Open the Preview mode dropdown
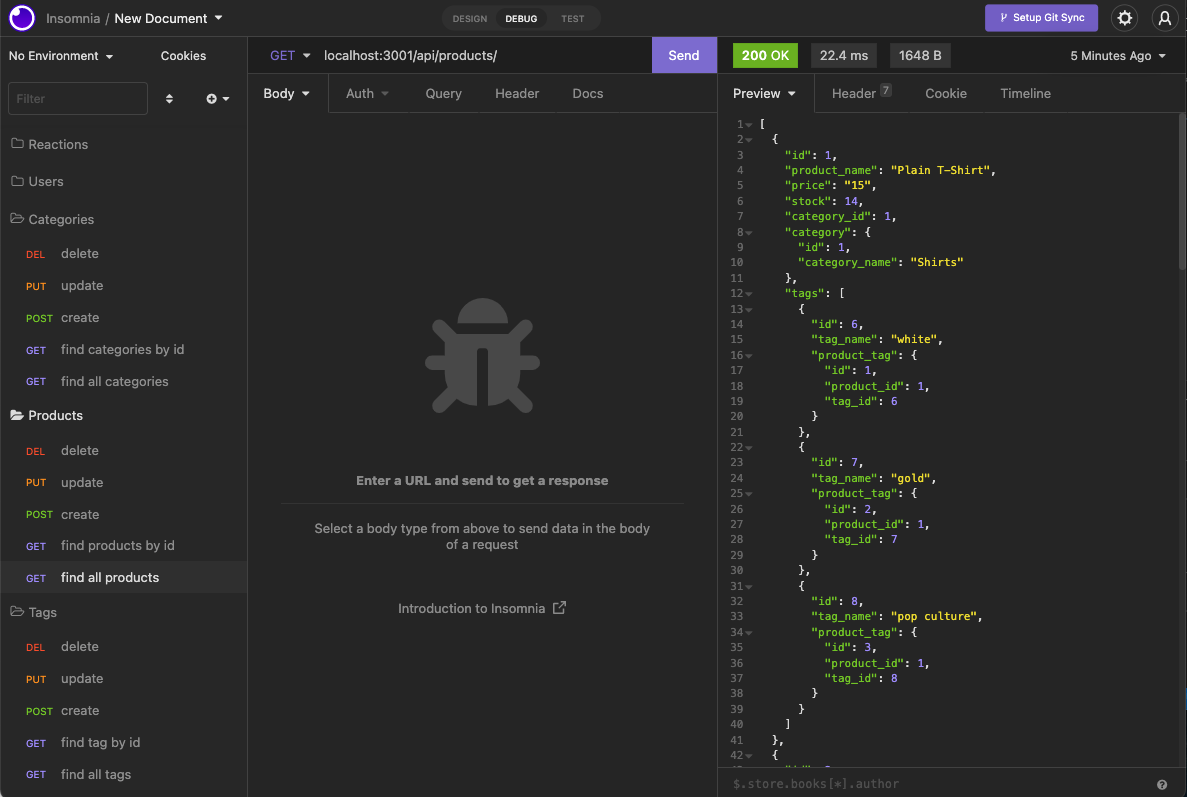 coord(764,93)
